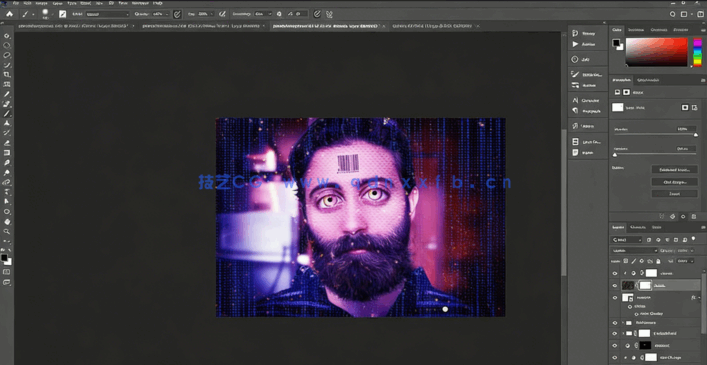Click the workspace switcher icon at top right
The height and width of the screenshot is (365, 707).
click(684, 14)
